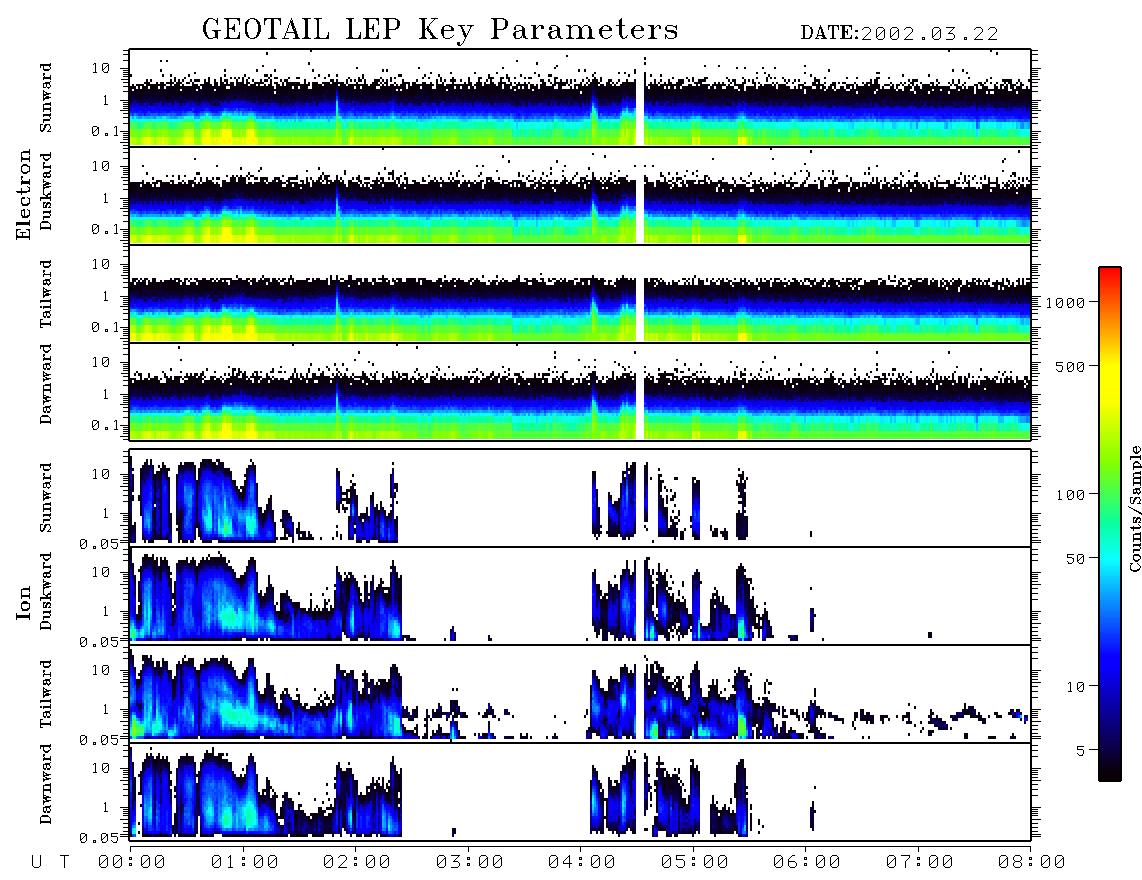Click the "GEOTAIL LEP Key Parameters" title

point(440,30)
